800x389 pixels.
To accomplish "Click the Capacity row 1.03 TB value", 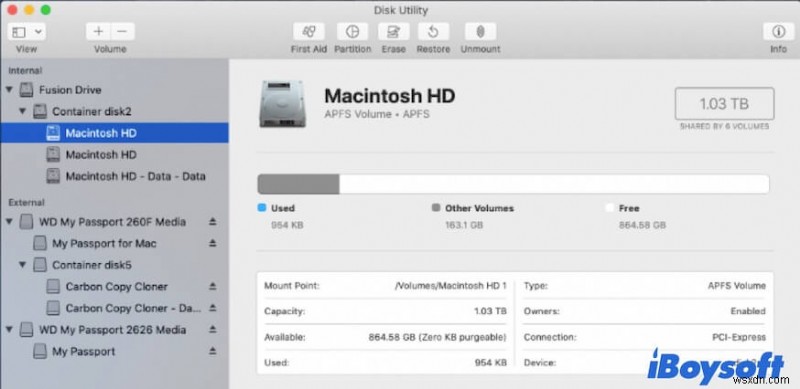I will click(x=490, y=311).
